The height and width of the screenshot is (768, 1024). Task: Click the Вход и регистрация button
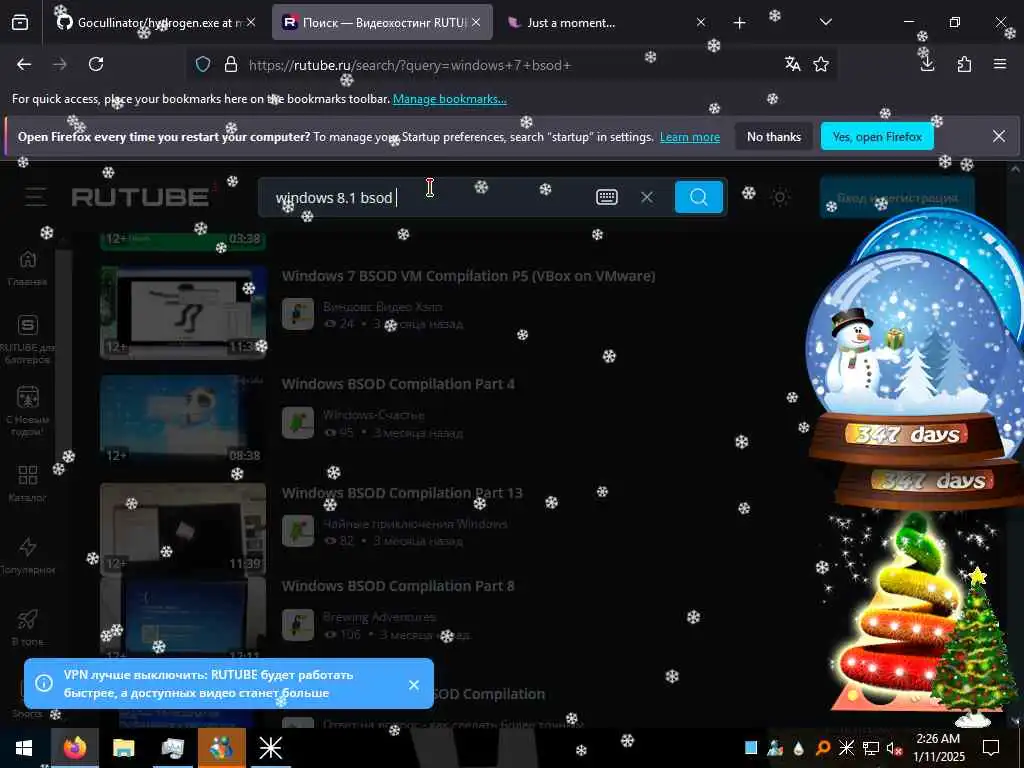(x=897, y=197)
